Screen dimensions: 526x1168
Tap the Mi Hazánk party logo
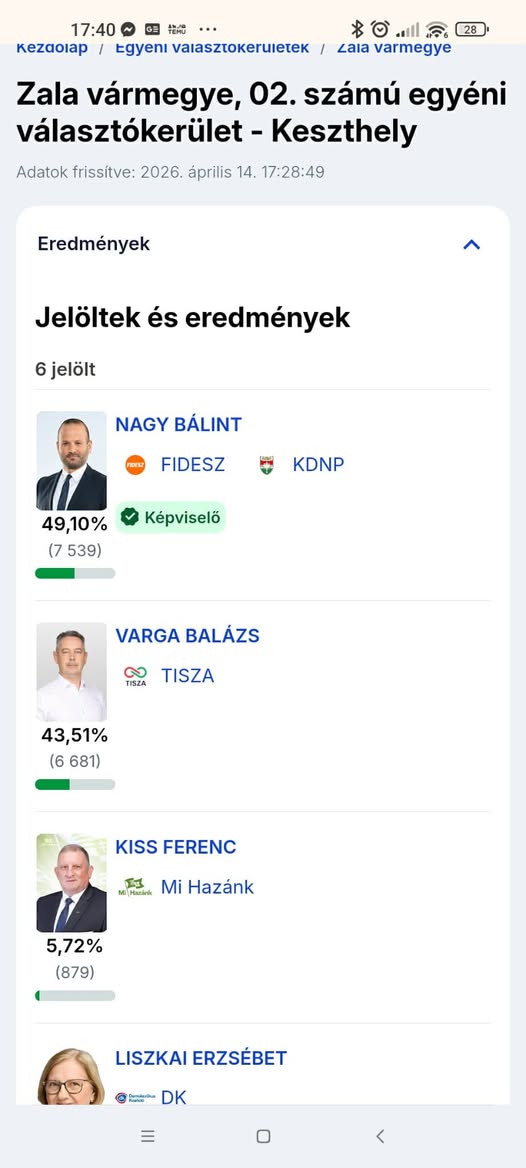tap(136, 886)
